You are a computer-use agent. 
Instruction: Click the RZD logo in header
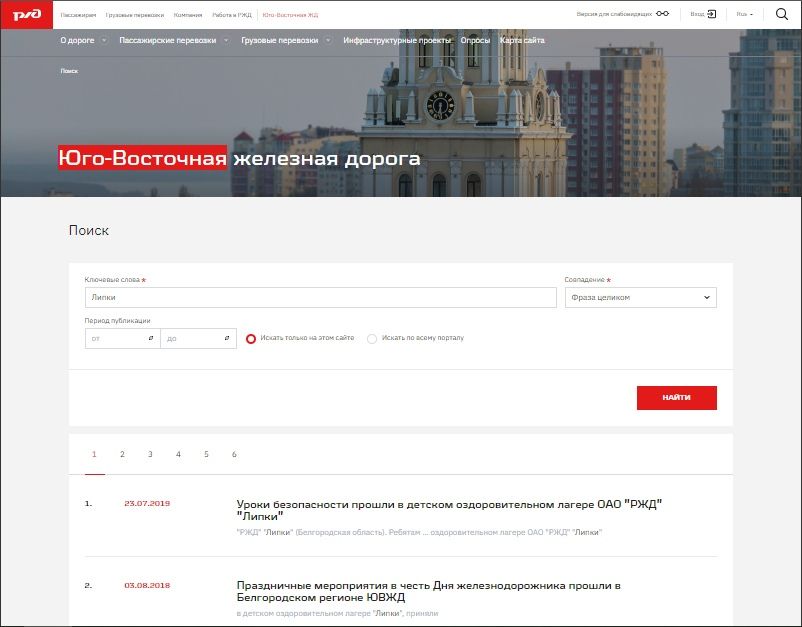(26, 14)
